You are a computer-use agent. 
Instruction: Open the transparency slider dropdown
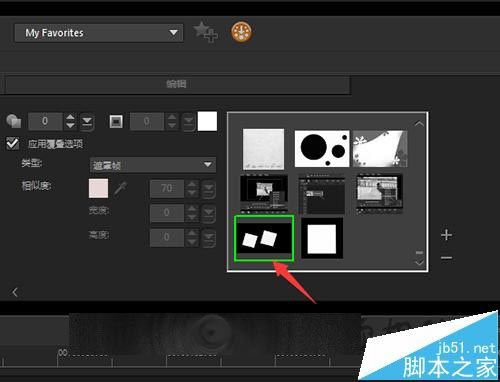[x=87, y=121]
